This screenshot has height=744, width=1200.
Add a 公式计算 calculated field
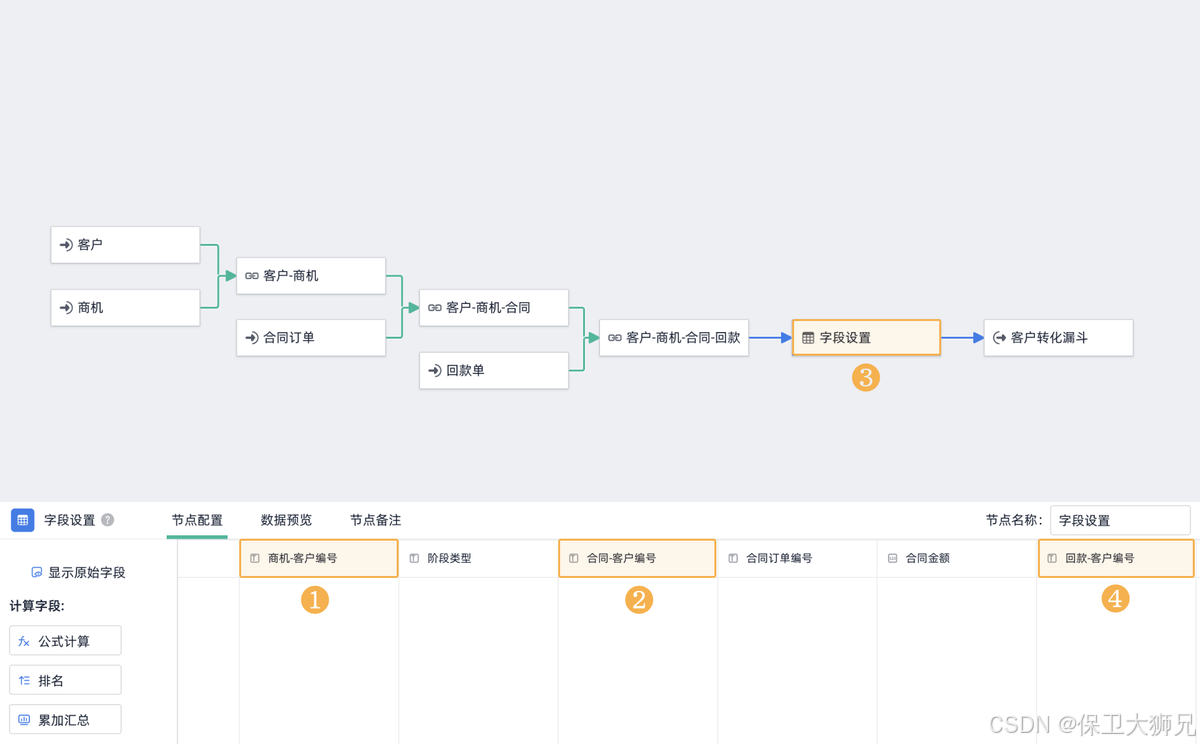[x=65, y=641]
